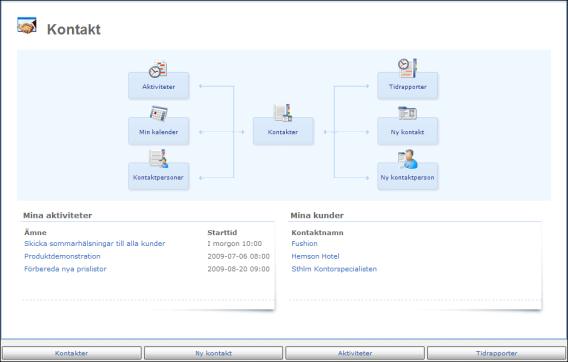
Task: Click the Kontakt page title
Action: click(x=74, y=29)
